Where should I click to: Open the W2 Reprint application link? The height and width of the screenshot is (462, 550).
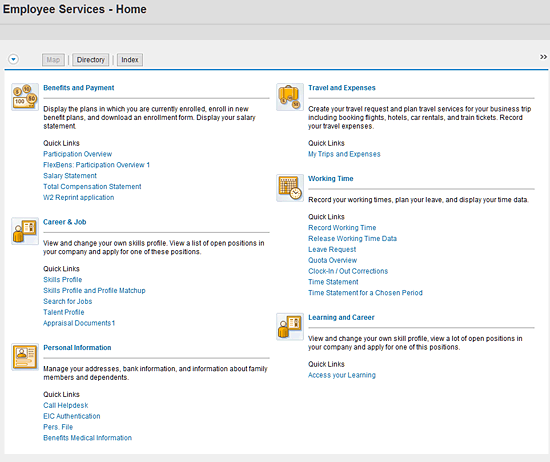79,197
